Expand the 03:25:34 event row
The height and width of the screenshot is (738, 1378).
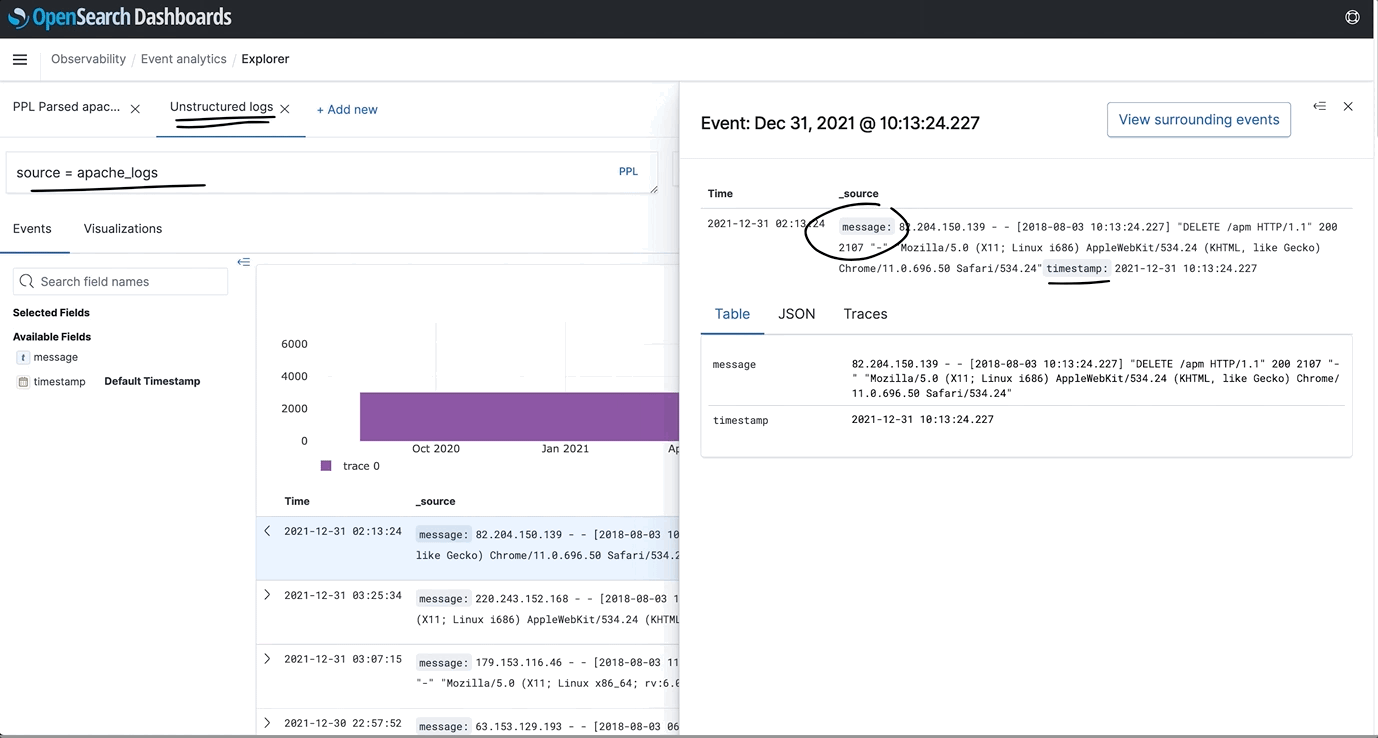267,595
